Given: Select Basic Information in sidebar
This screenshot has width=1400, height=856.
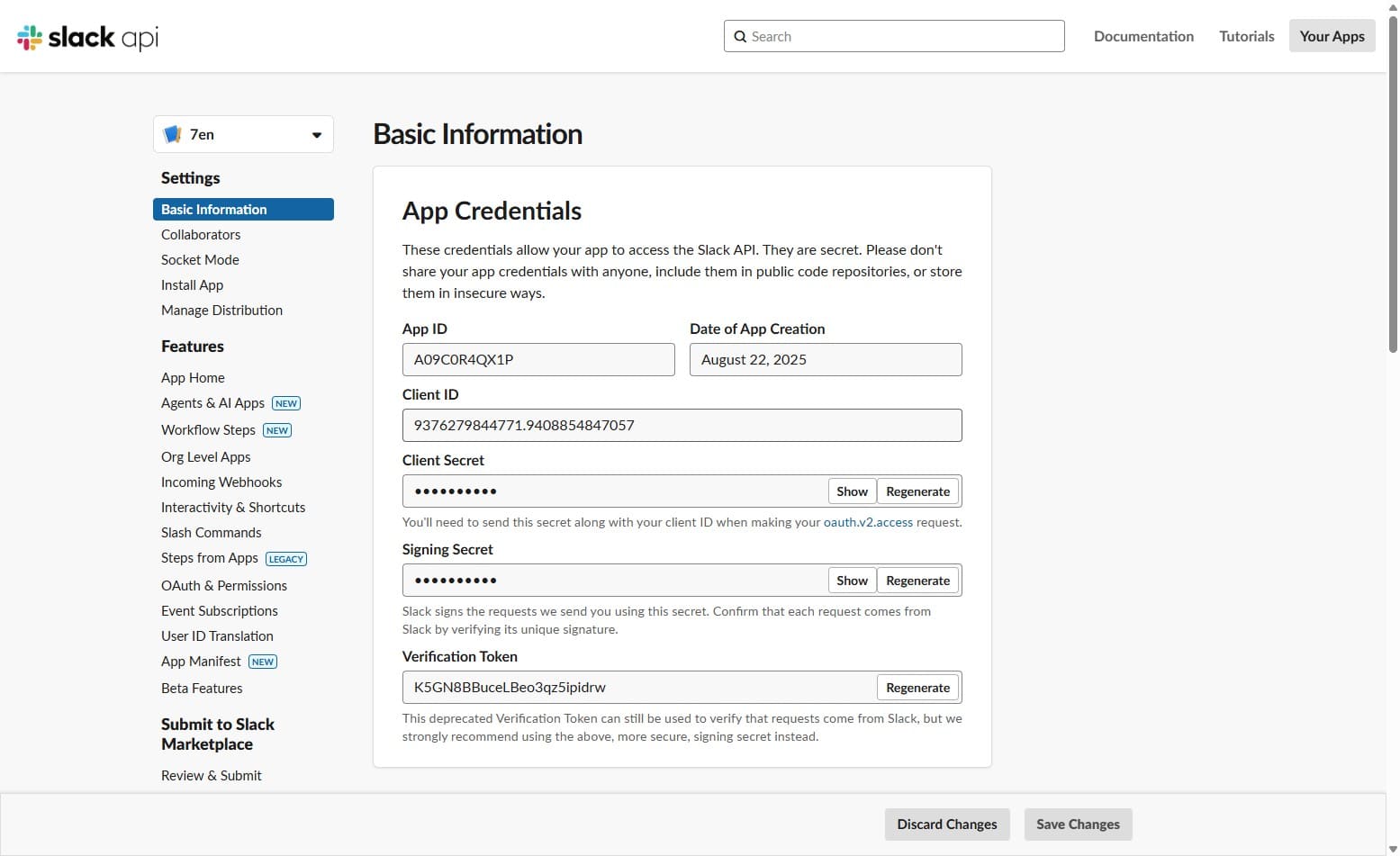Looking at the screenshot, I should pos(243,209).
